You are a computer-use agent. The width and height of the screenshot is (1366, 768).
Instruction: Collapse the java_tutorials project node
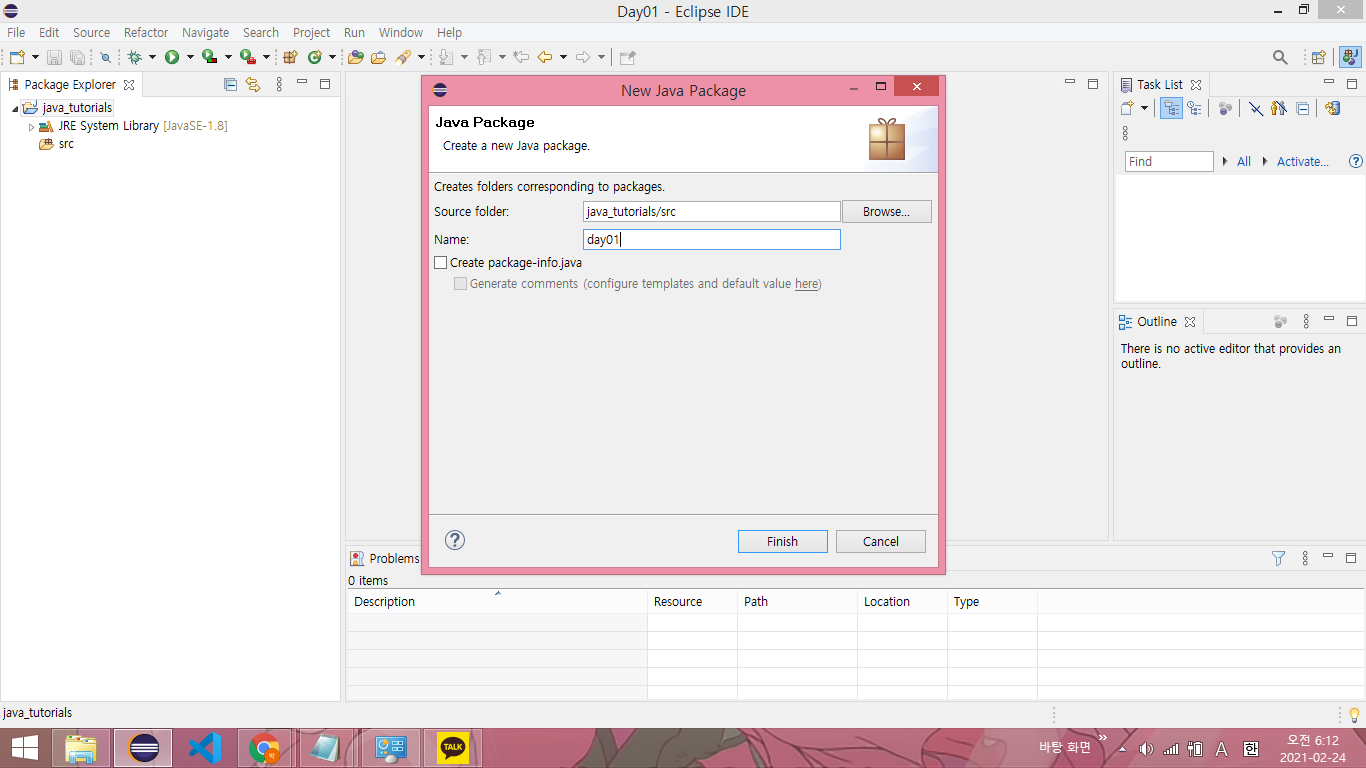(x=15, y=108)
